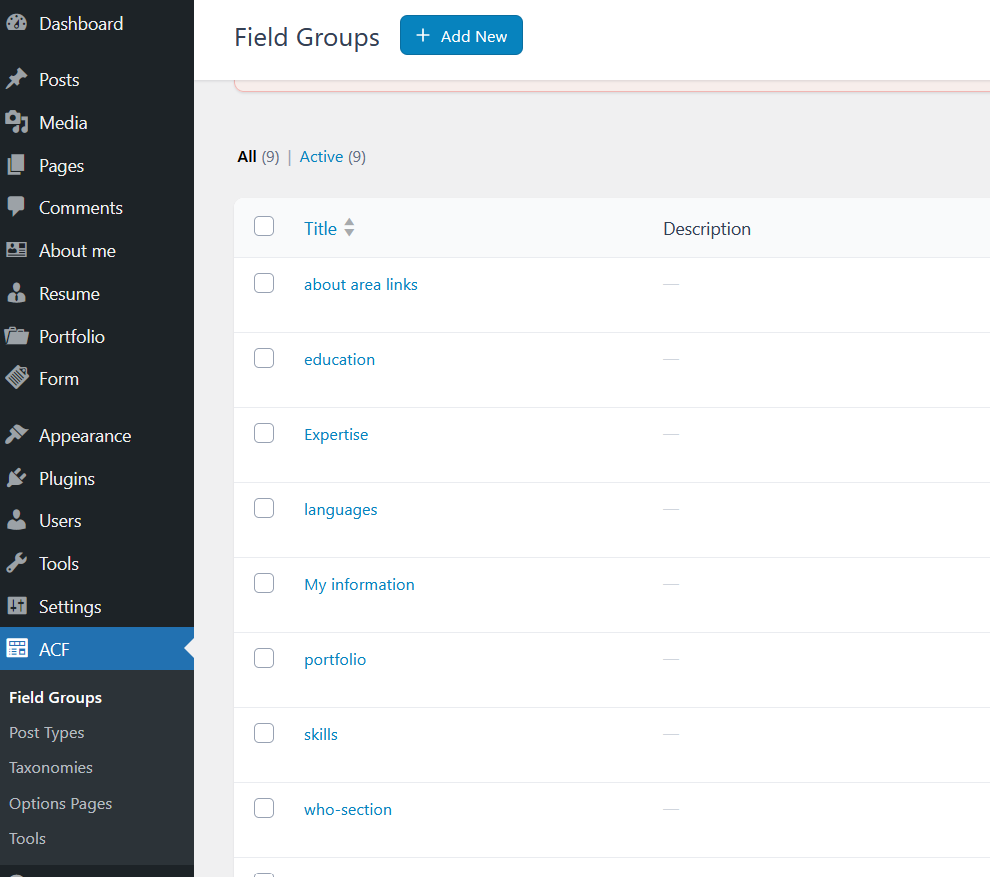Viewport: 990px width, 877px height.
Task: Open the Appearance menu
Action: pos(85,436)
